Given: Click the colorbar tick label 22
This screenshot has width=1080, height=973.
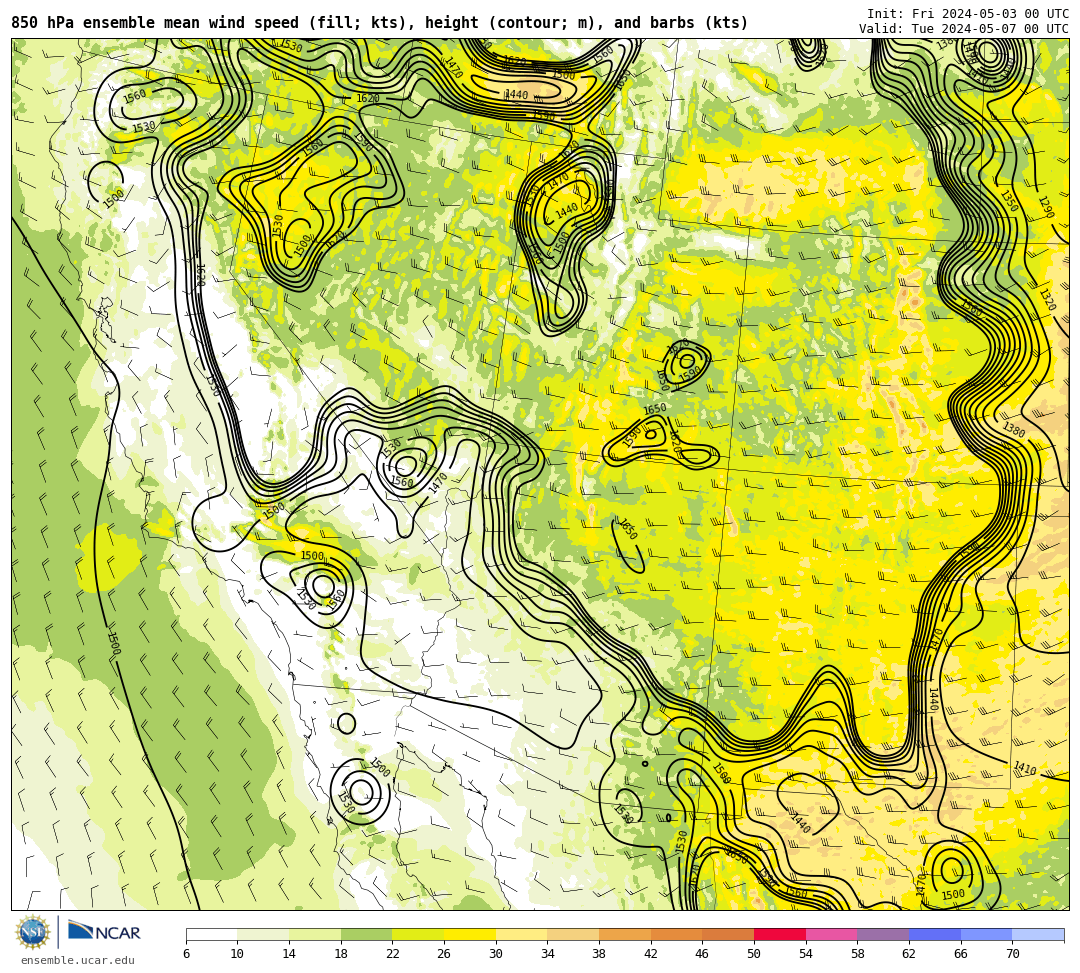Looking at the screenshot, I should click(393, 954).
